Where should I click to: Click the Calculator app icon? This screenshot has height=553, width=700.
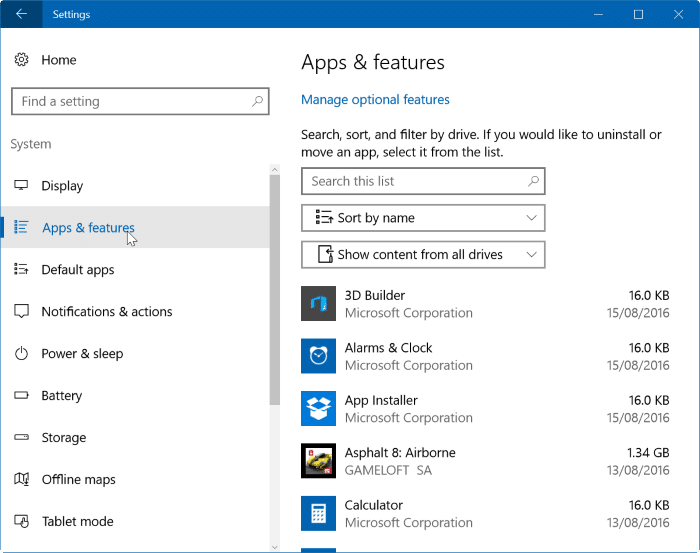point(318,513)
